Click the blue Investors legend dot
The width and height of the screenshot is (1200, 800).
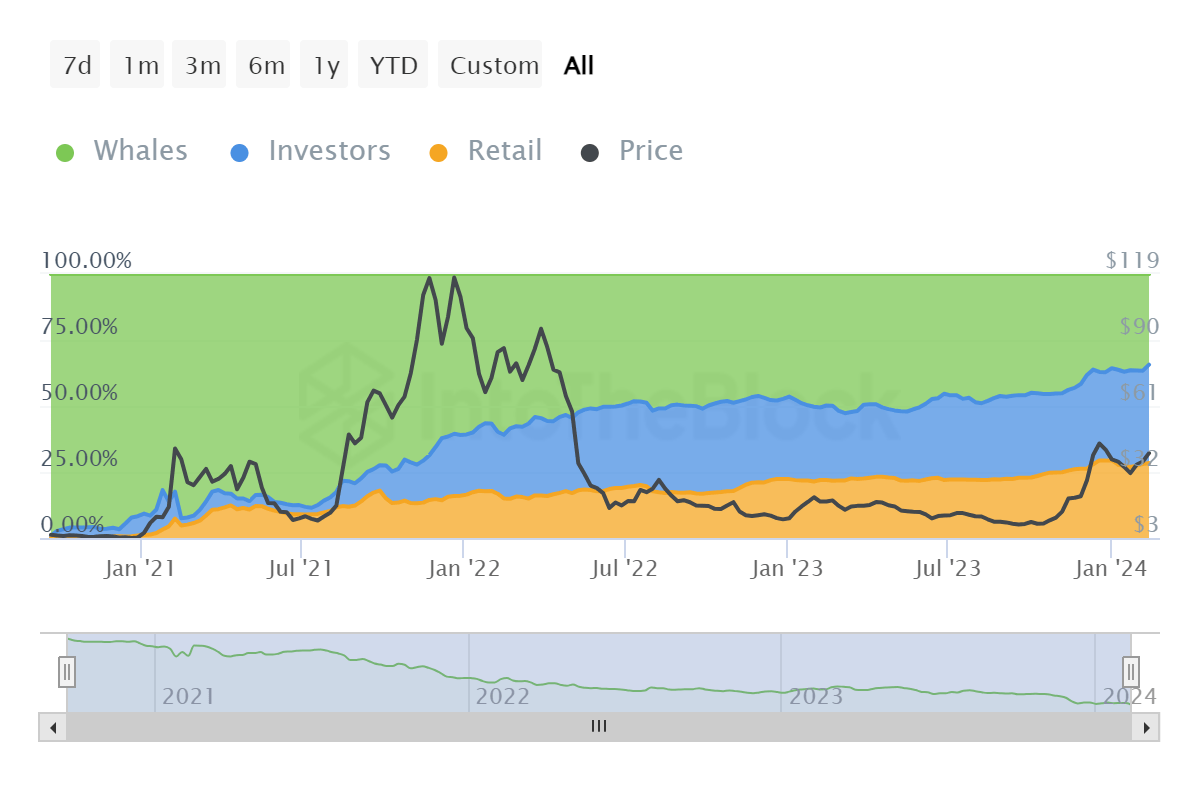click(240, 150)
